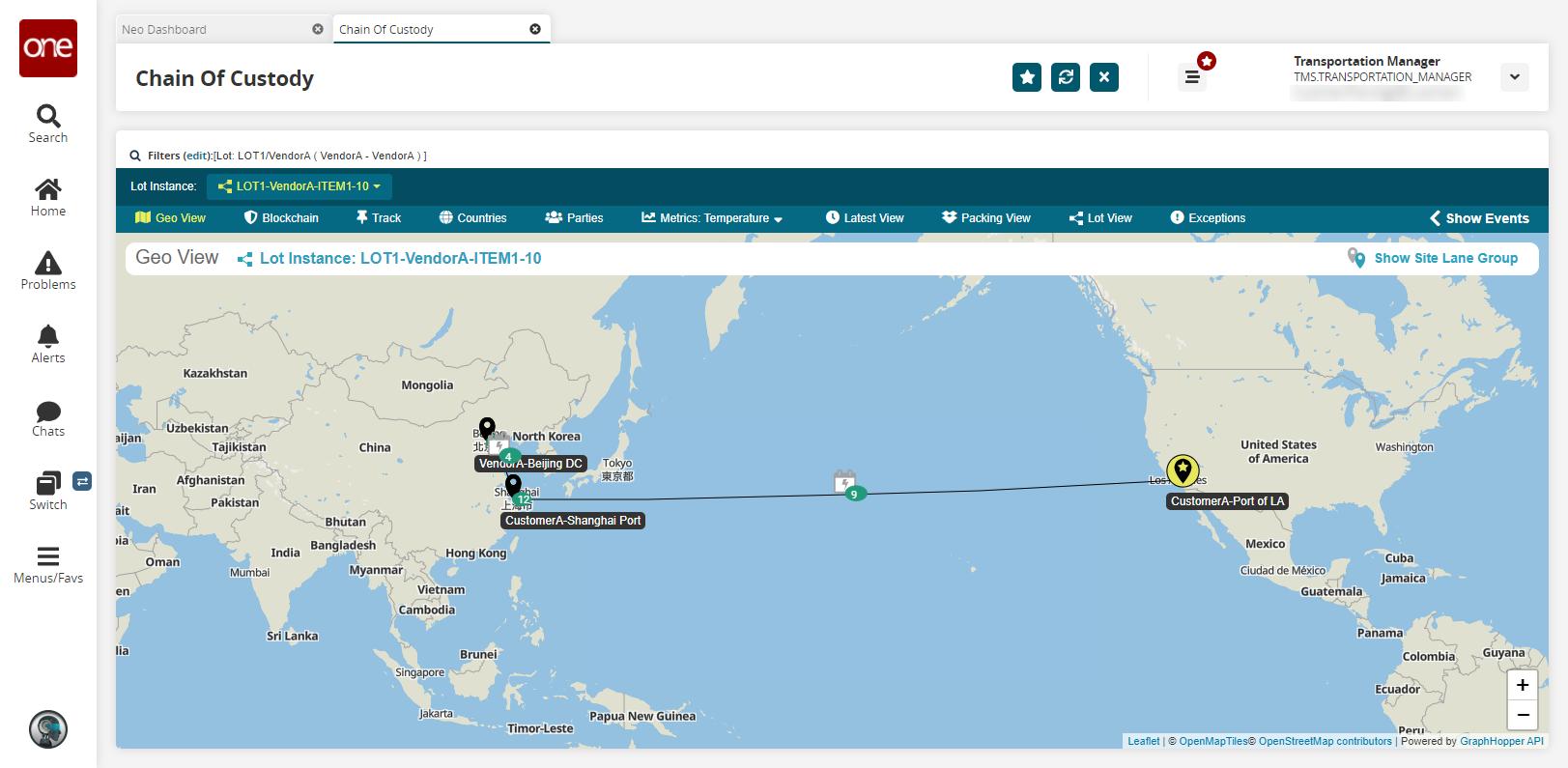
Task: Click the filters edit link
Action: coord(198,156)
